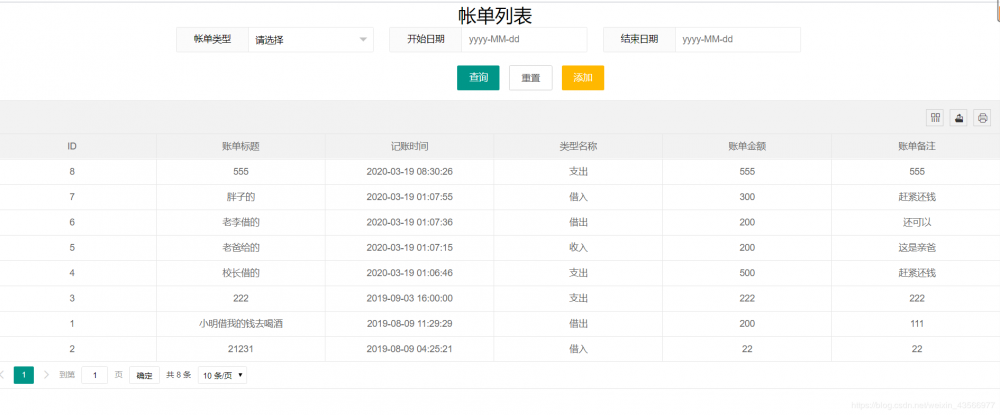1000x415 pixels.
Task: Click the amount cell 500
Action: pos(747,273)
